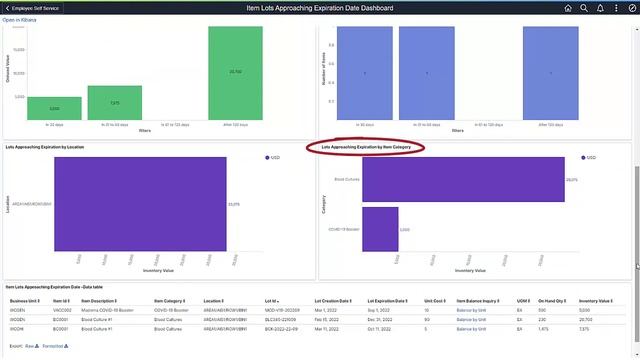Screen dimensions: 640x360
Task: Select the green 'After 120 days' bar
Action: [236, 73]
